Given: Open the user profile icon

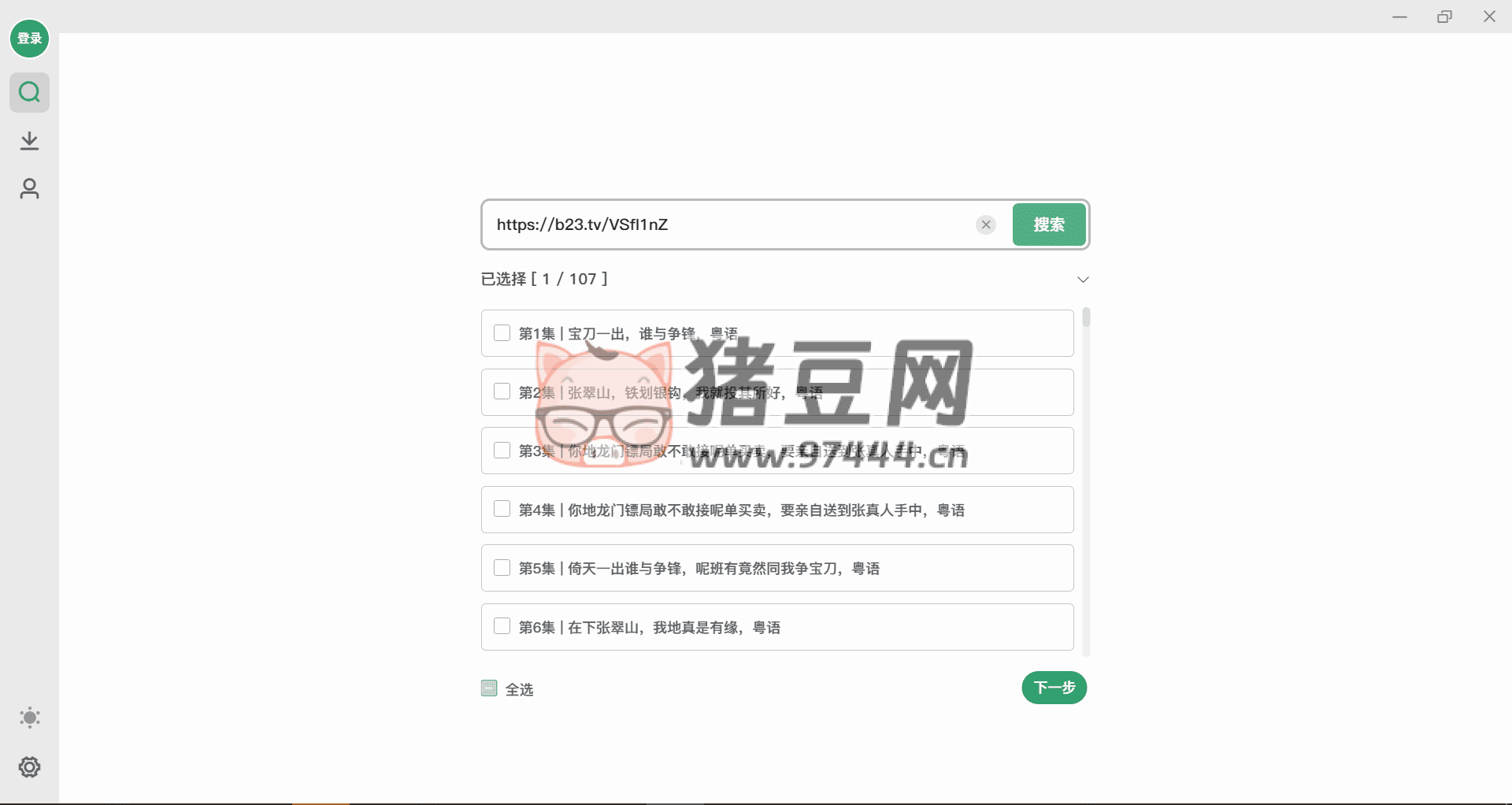Looking at the screenshot, I should pyautogui.click(x=29, y=189).
